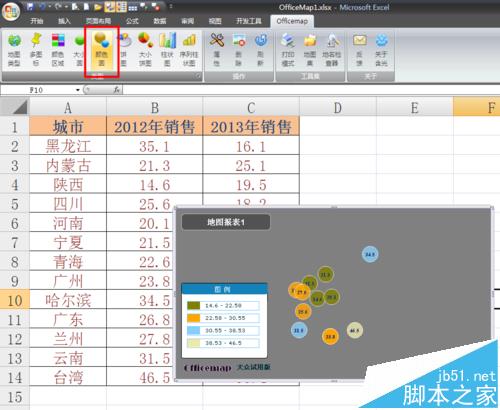Click the 城市 header cell
500x410 pixels.
click(x=68, y=126)
